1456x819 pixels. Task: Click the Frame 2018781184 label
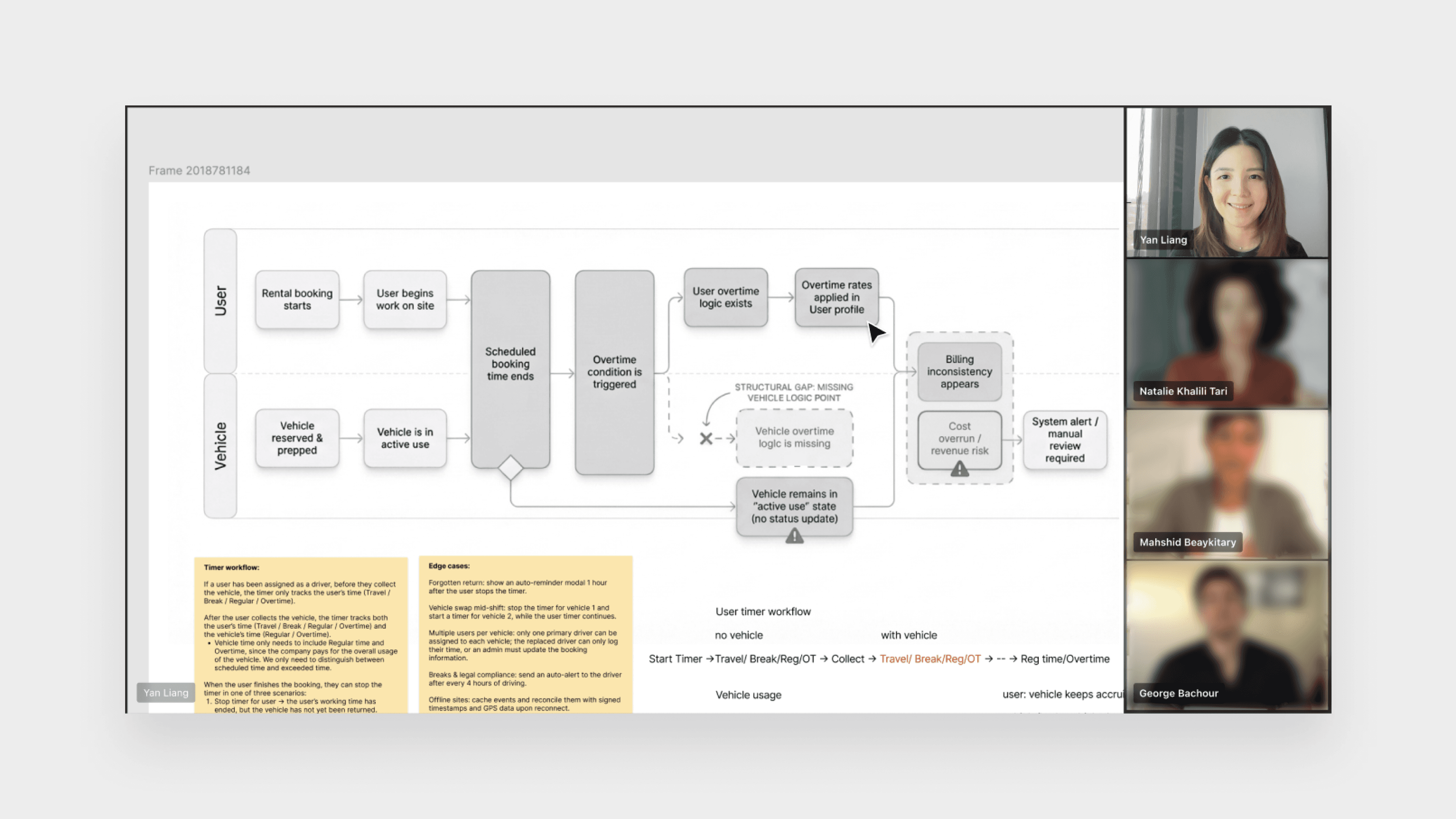tap(199, 171)
